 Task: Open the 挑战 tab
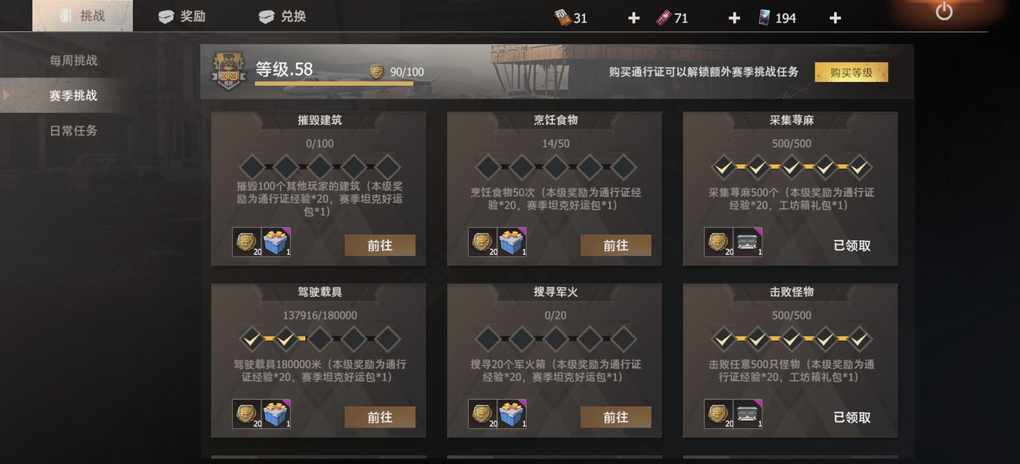click(83, 16)
